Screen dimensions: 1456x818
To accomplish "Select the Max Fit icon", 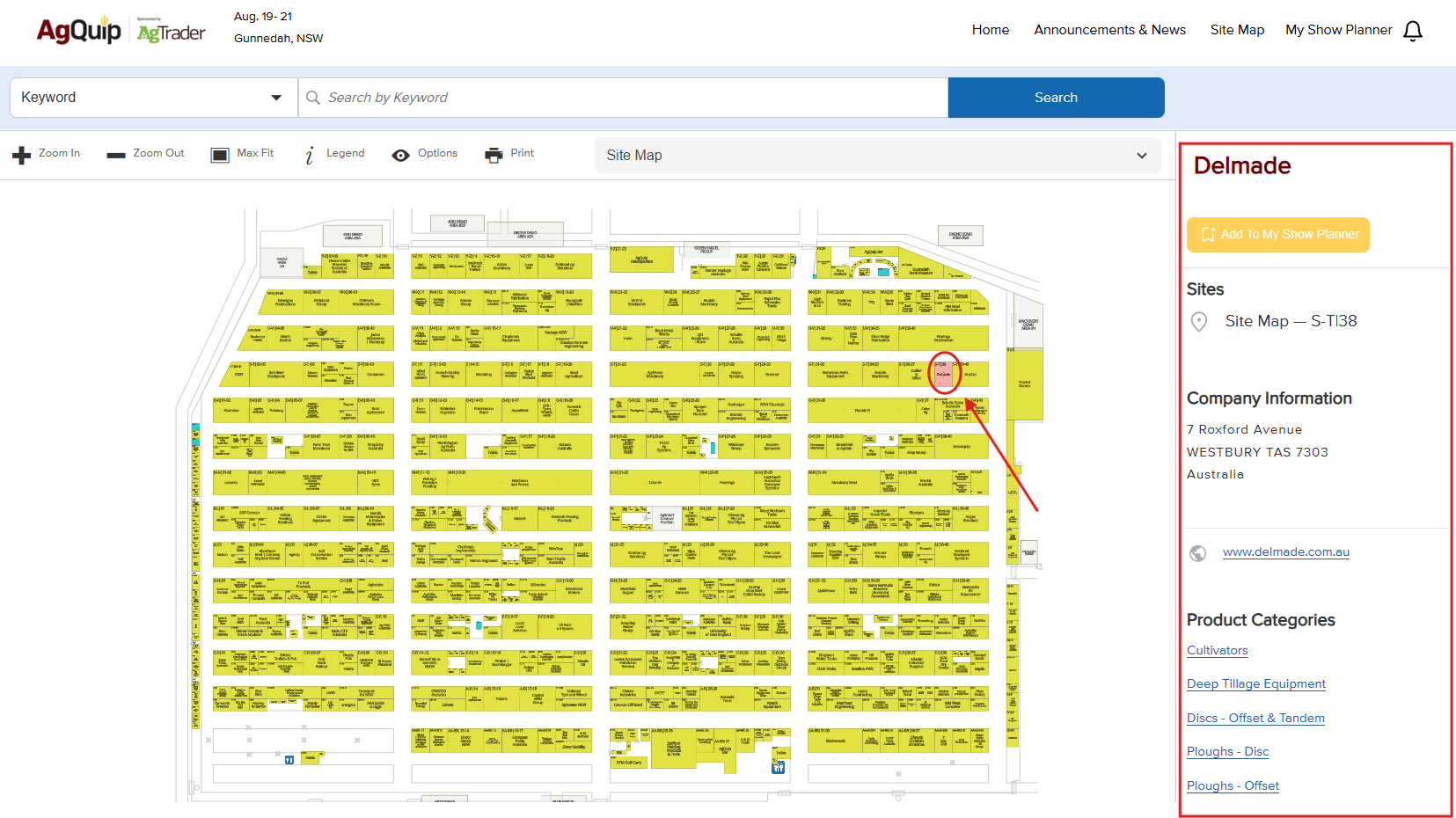I will pyautogui.click(x=220, y=155).
